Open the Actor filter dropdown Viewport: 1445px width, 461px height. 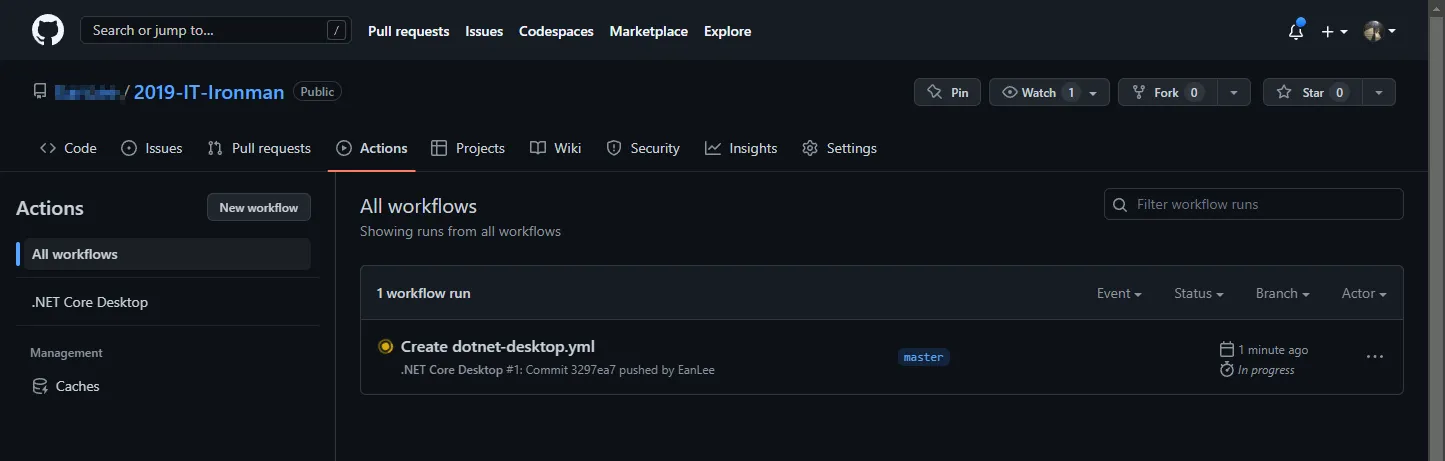coord(1364,293)
